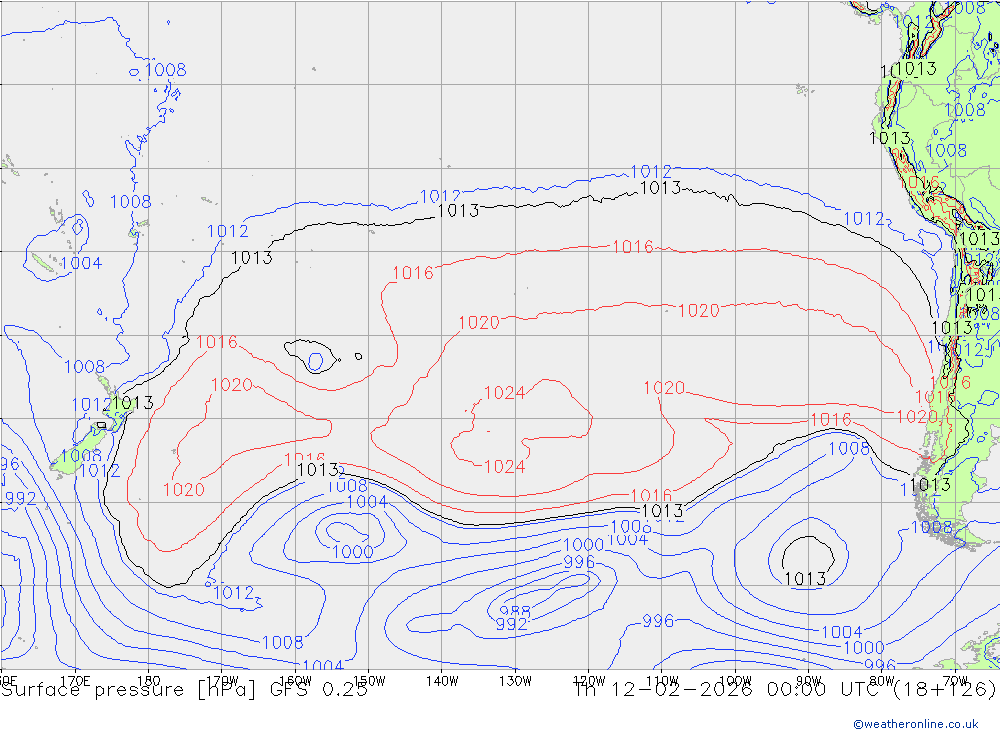Click the red 1016 label on the contour near 110W
This screenshot has height=733, width=1000.
pyautogui.click(x=651, y=496)
